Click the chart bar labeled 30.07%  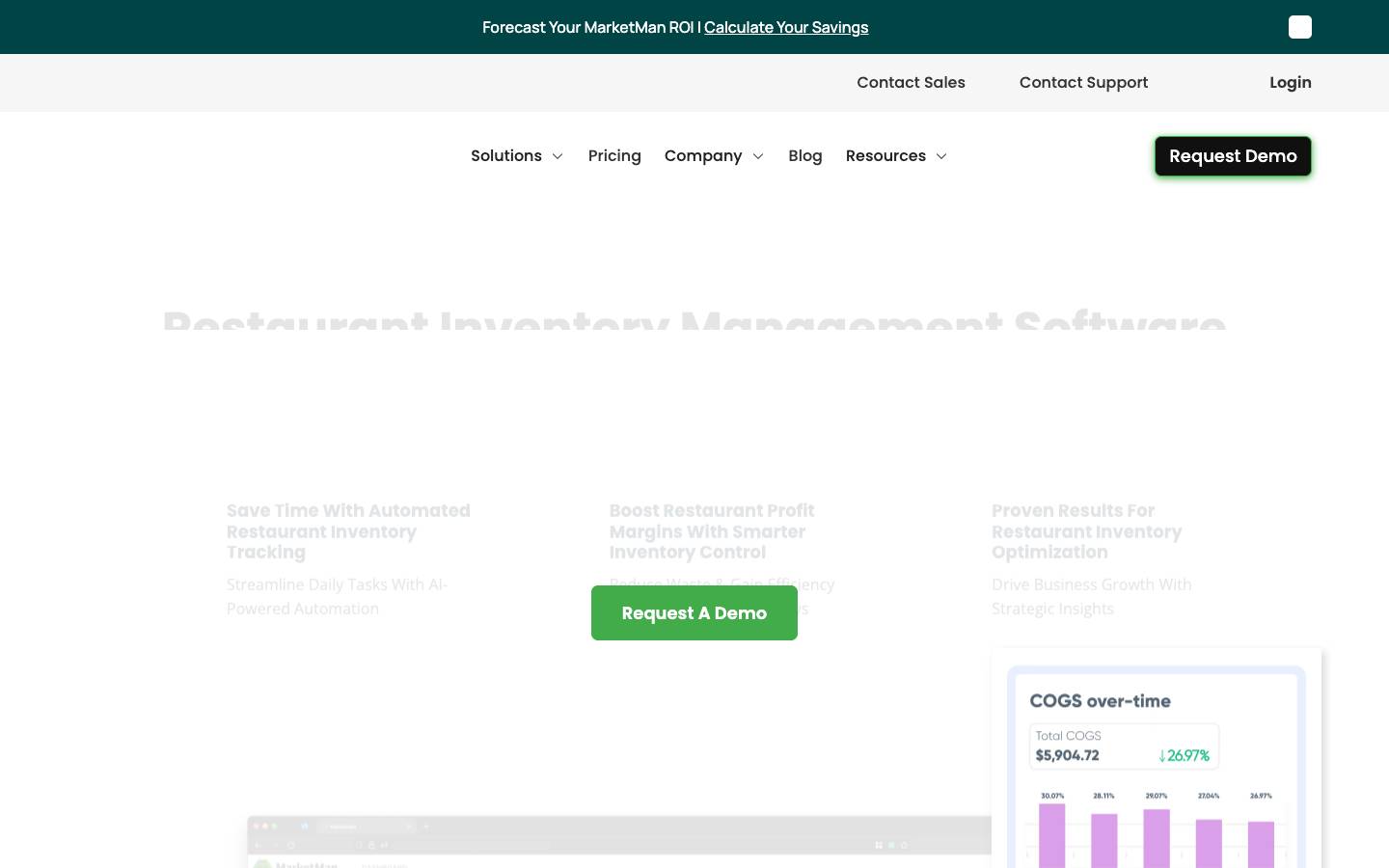(1052, 836)
